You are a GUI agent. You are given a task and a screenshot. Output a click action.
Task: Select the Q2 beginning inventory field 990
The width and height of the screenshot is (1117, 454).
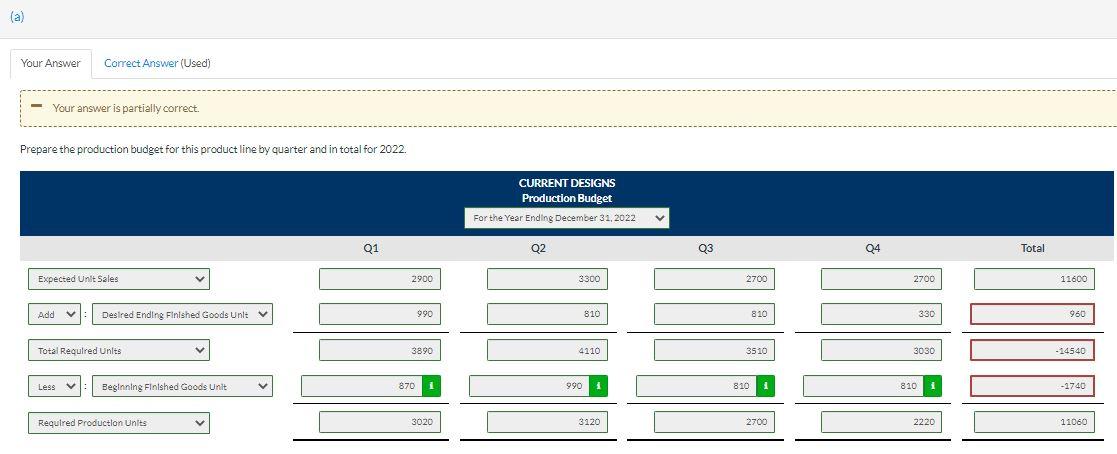[530, 386]
